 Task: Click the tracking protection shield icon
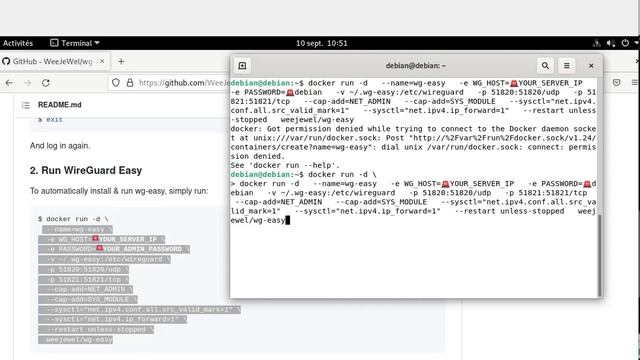(116, 83)
